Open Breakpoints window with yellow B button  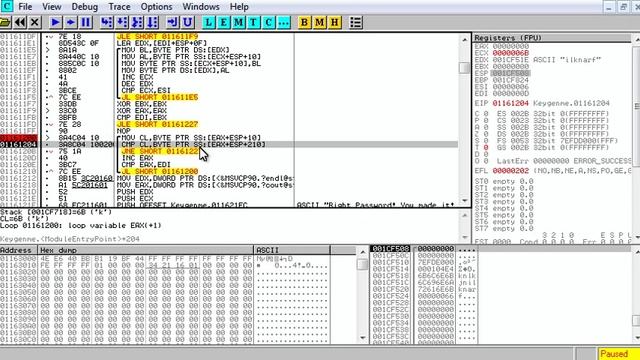tap(304, 22)
